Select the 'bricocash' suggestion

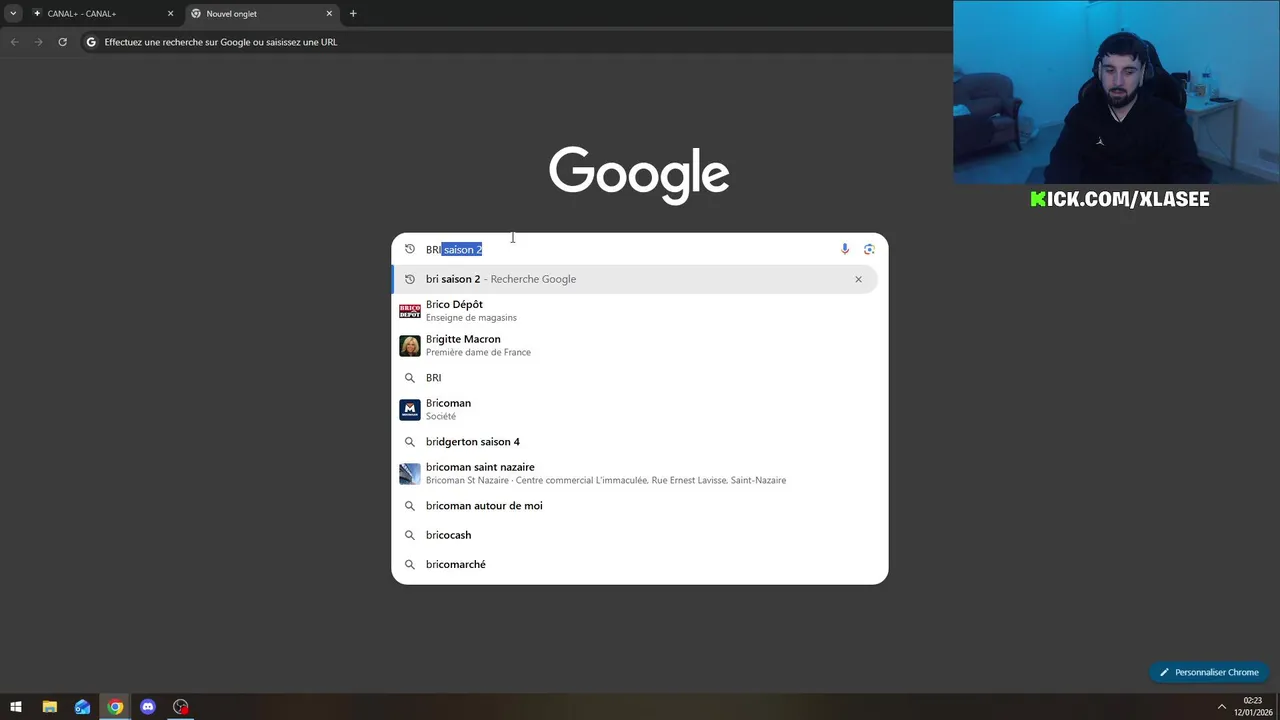(x=635, y=535)
